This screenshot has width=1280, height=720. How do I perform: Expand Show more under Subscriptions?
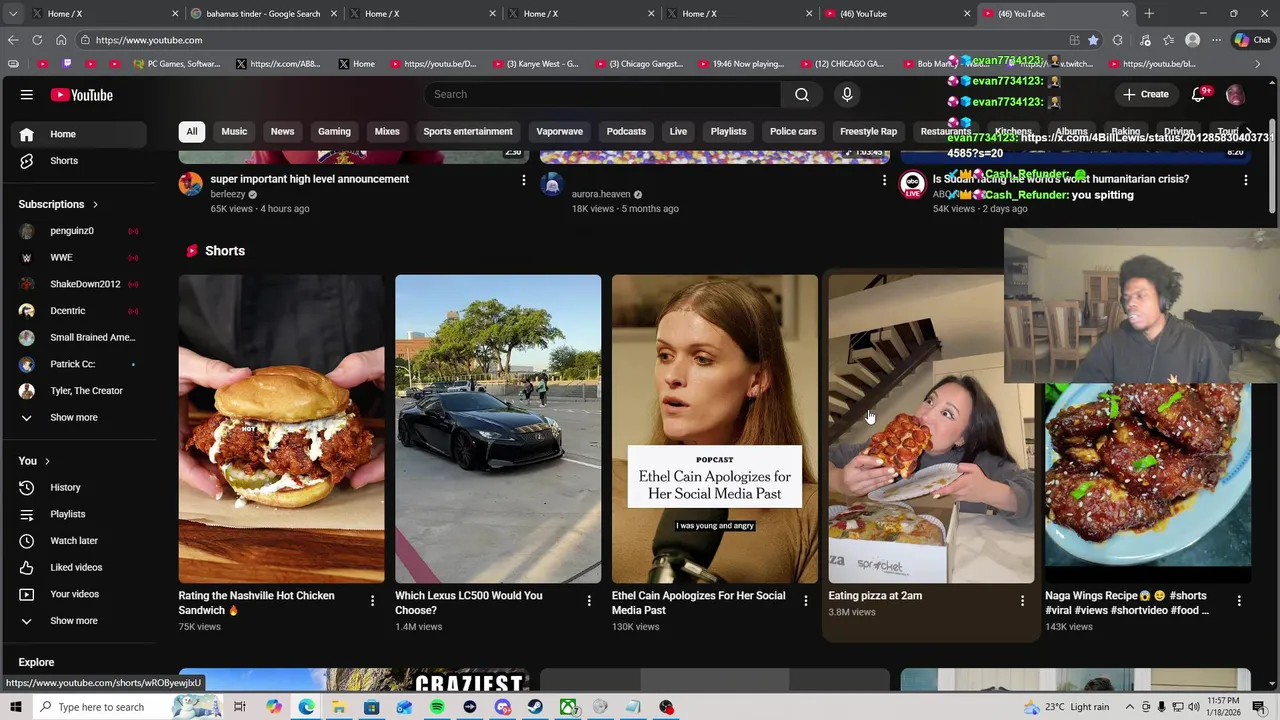(x=80, y=417)
